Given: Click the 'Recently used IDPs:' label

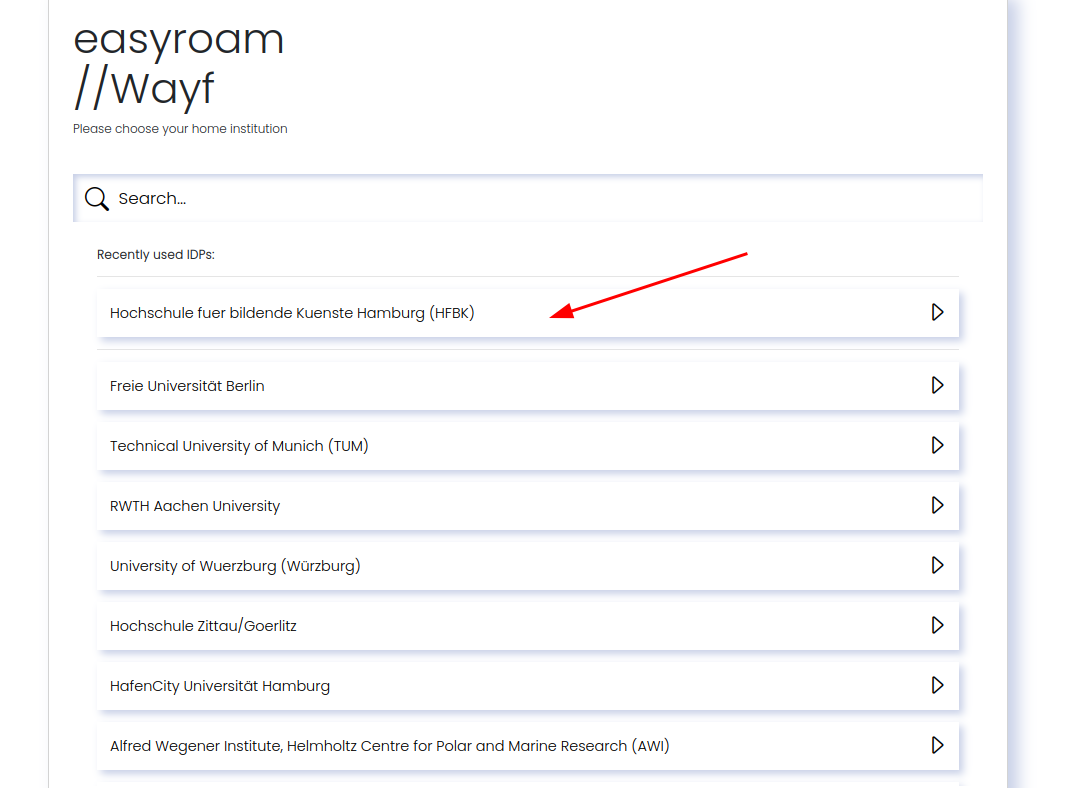Looking at the screenshot, I should point(156,254).
